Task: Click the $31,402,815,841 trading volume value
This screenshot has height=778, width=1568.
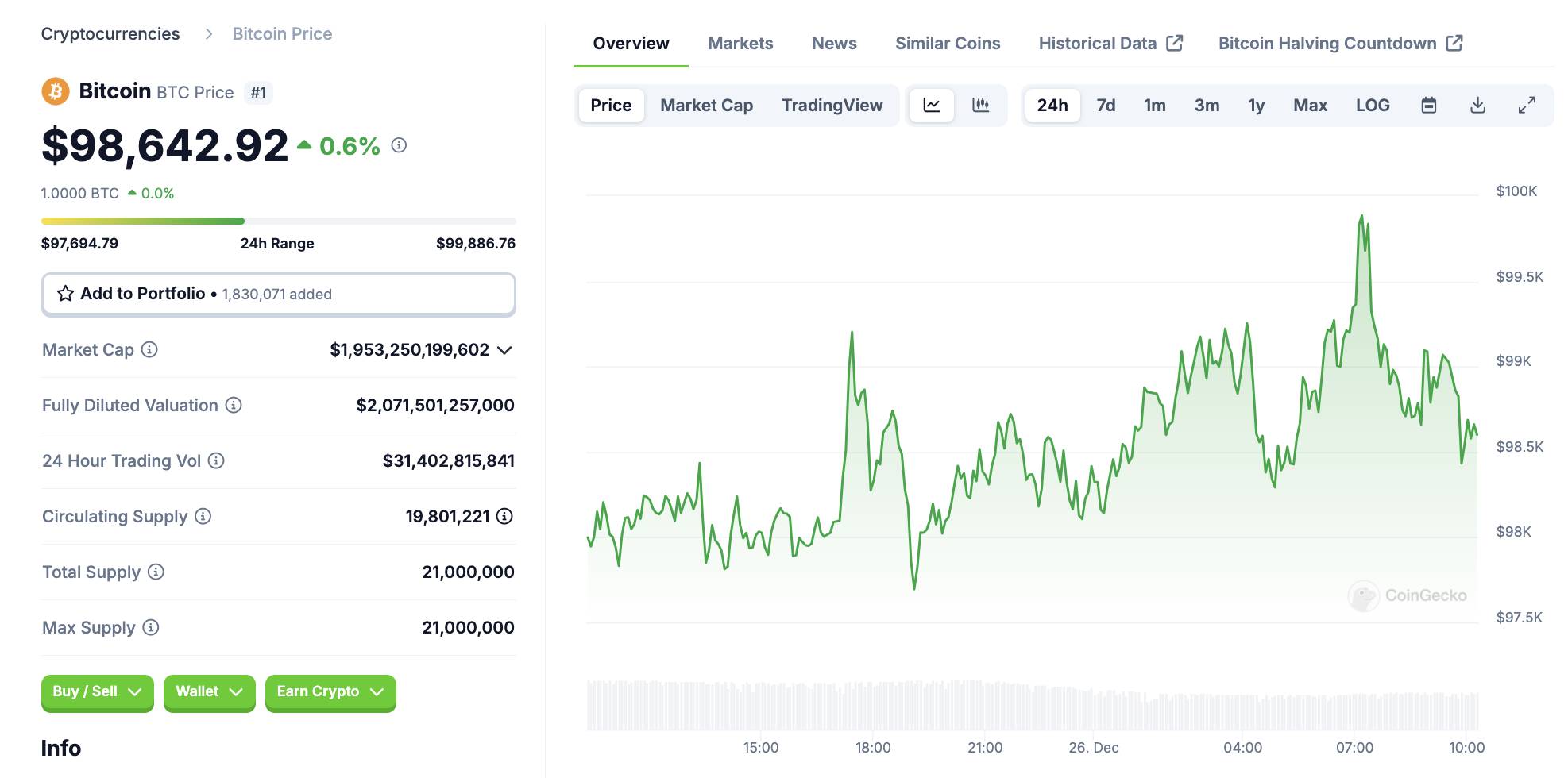Action: [x=449, y=461]
